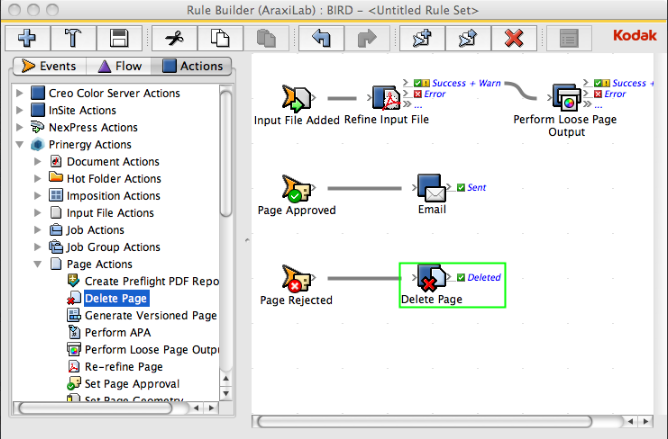
Task: Select Re-refine Page in the tree
Action: click(x=124, y=366)
